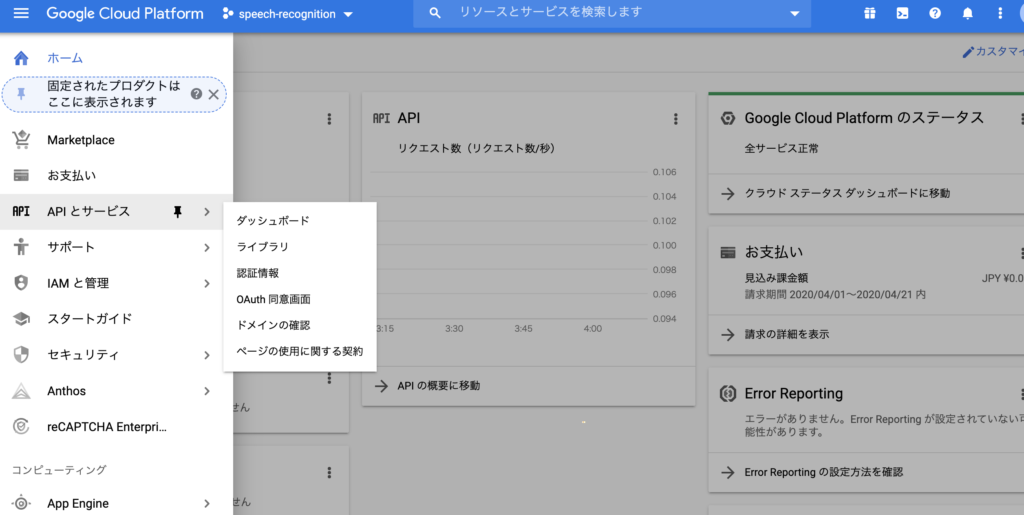Expand the IAM と管理 chevron

pyautogui.click(x=206, y=283)
